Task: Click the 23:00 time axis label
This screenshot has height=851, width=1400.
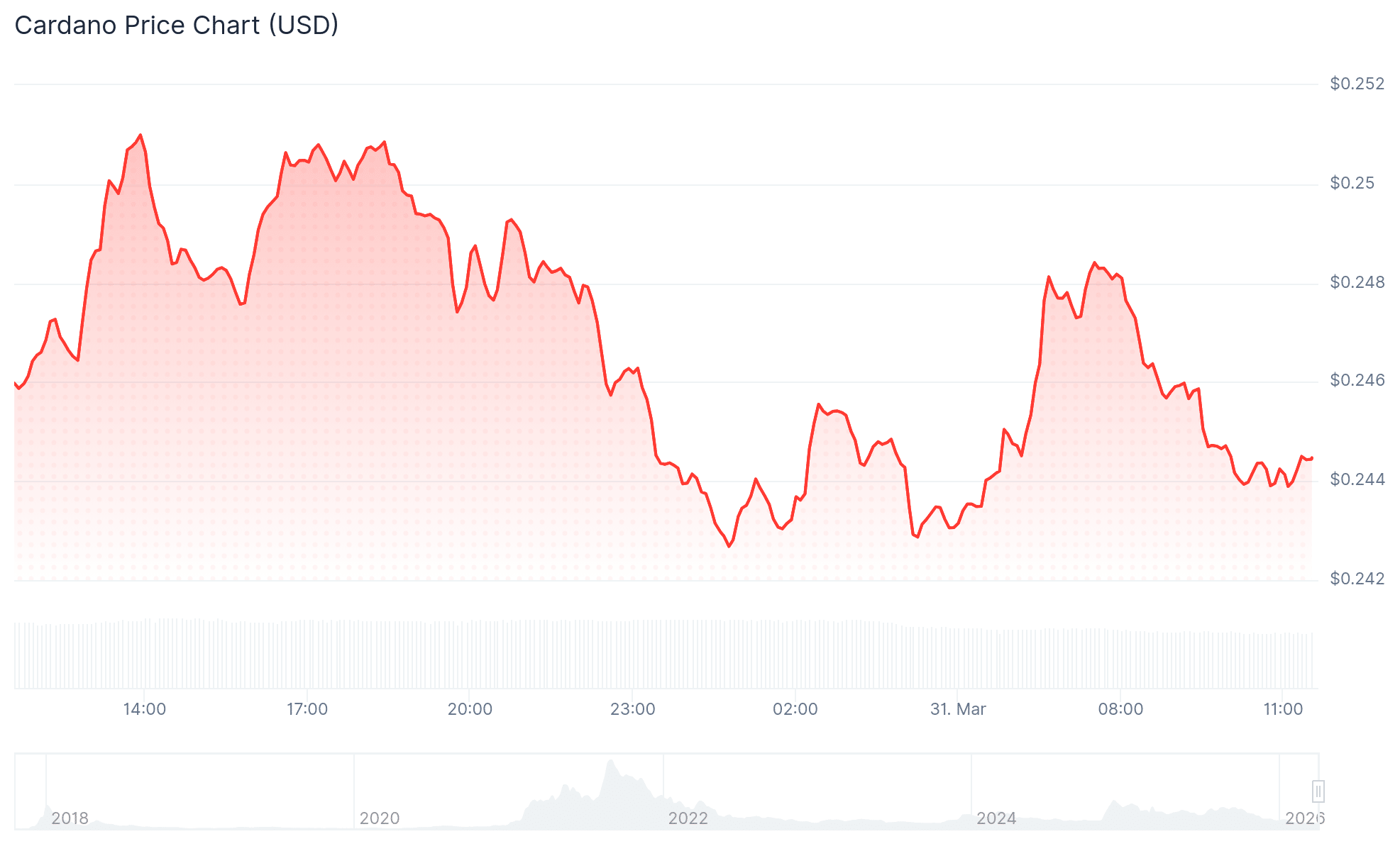Action: pos(632,709)
